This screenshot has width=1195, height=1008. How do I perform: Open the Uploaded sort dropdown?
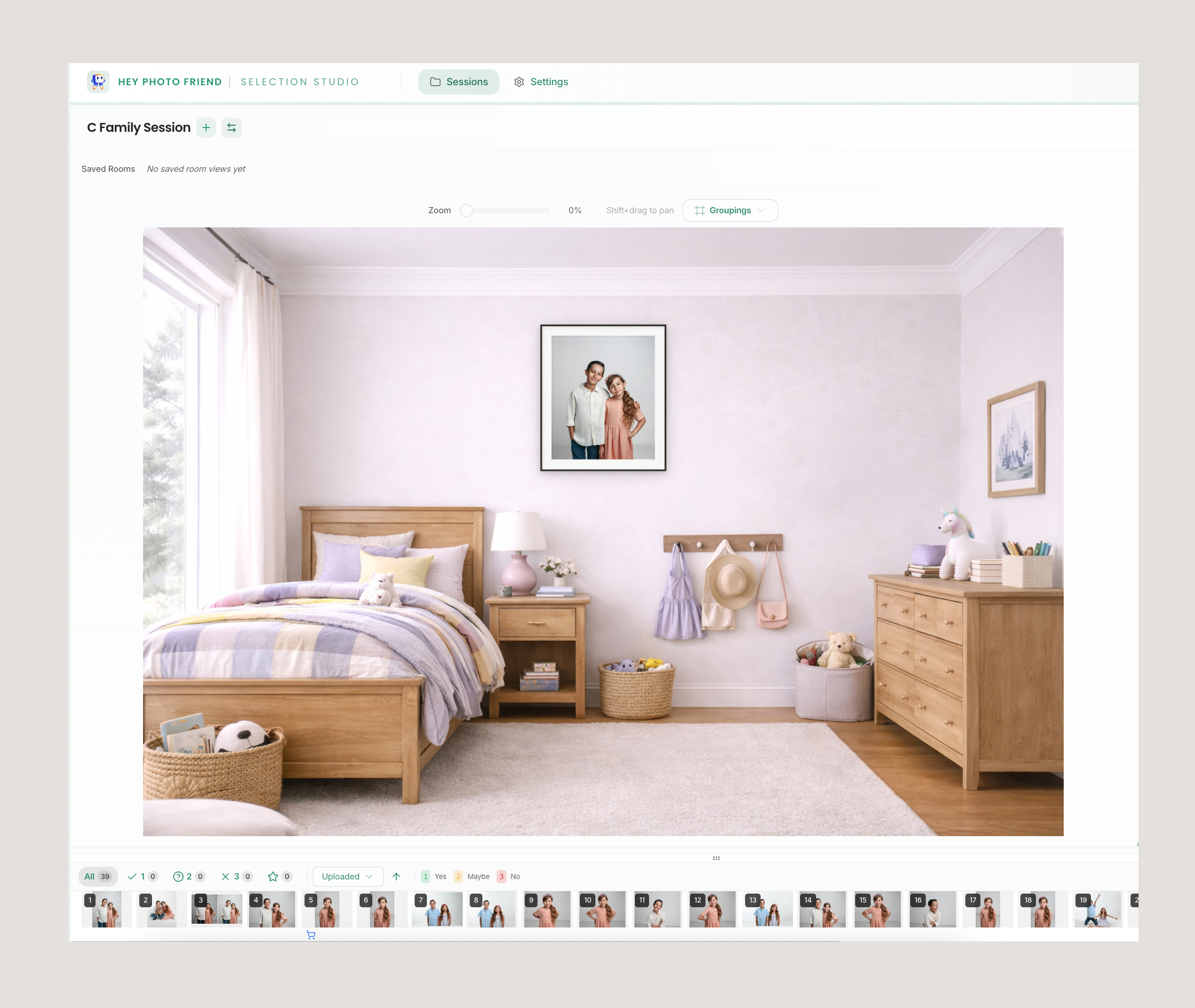click(347, 876)
